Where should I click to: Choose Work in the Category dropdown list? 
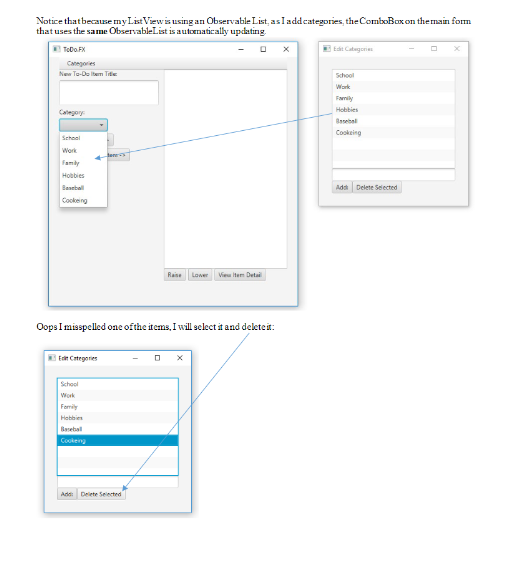83,150
